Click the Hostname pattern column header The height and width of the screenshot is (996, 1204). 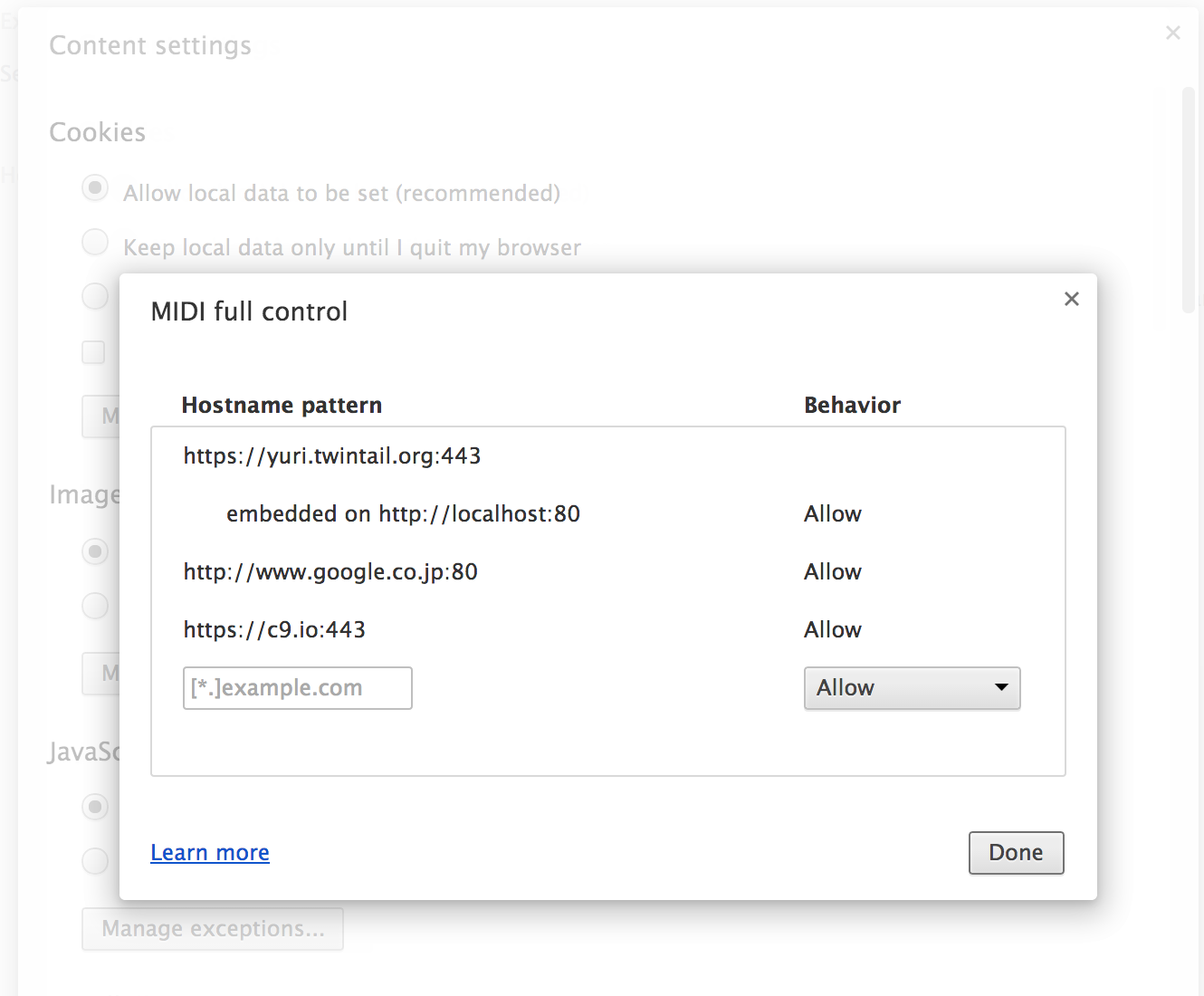point(281,405)
